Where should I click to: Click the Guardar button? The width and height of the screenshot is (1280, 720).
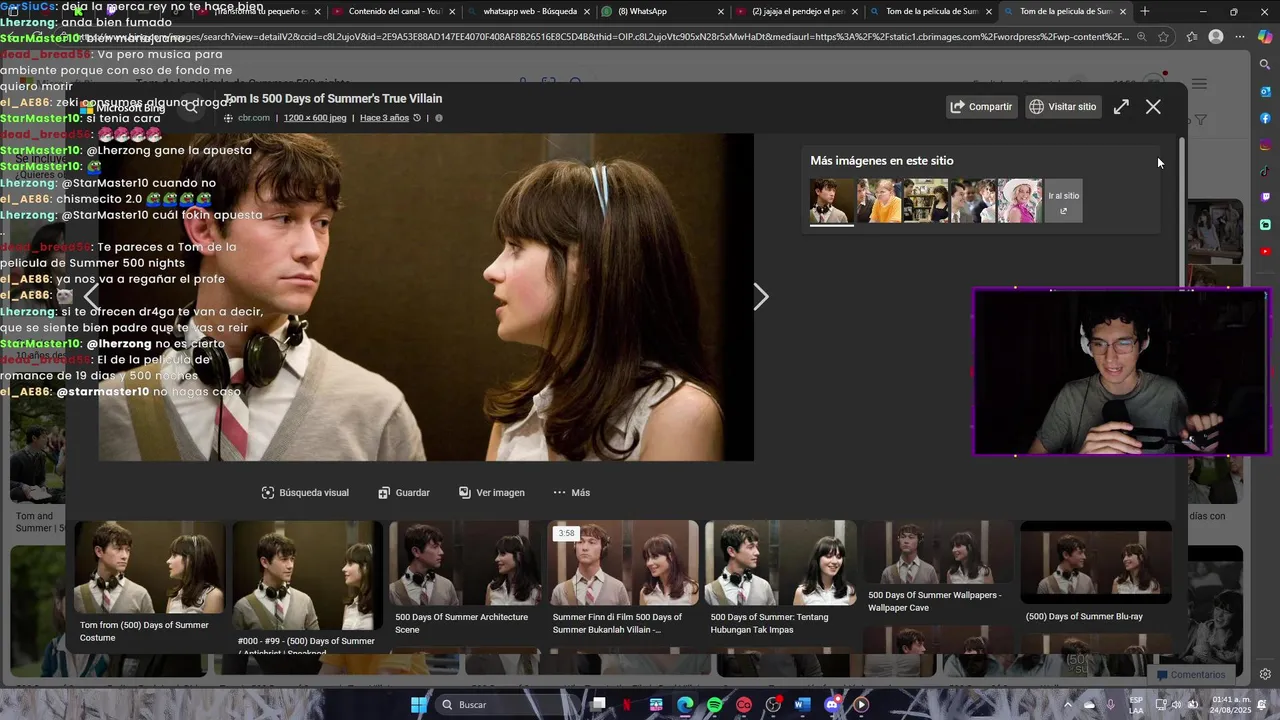[x=403, y=493]
